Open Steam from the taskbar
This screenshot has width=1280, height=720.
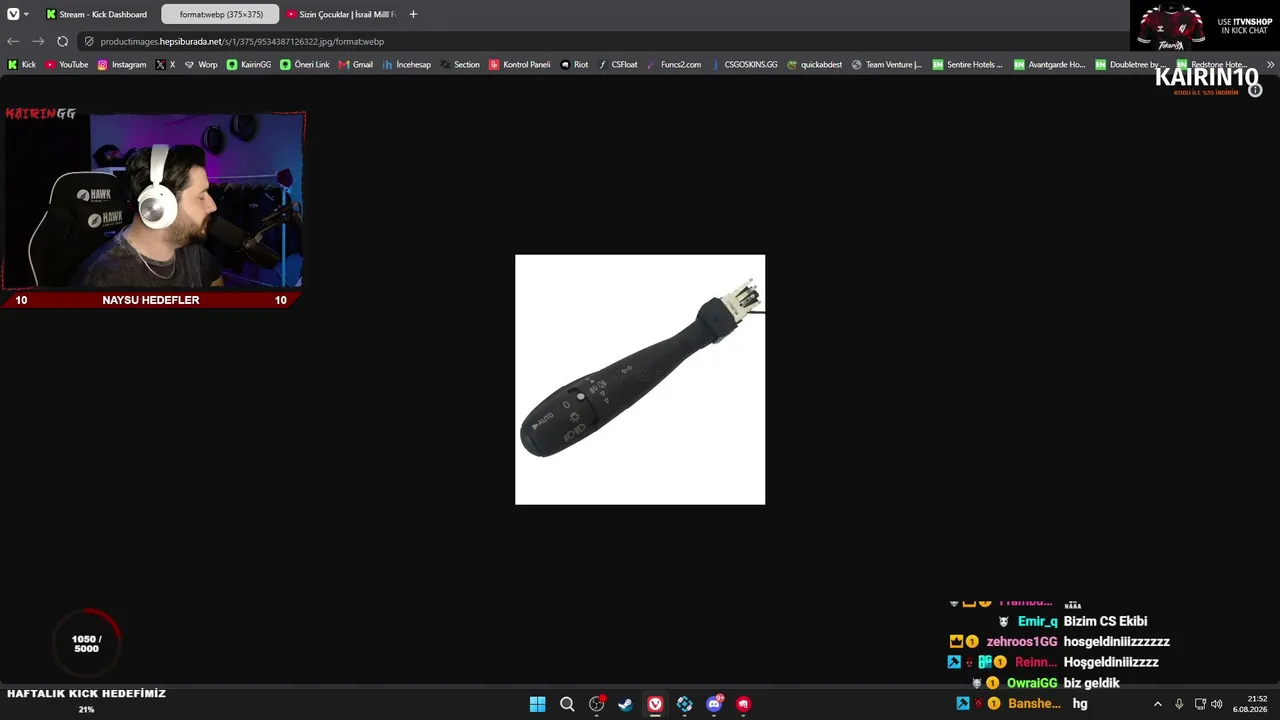coord(625,704)
